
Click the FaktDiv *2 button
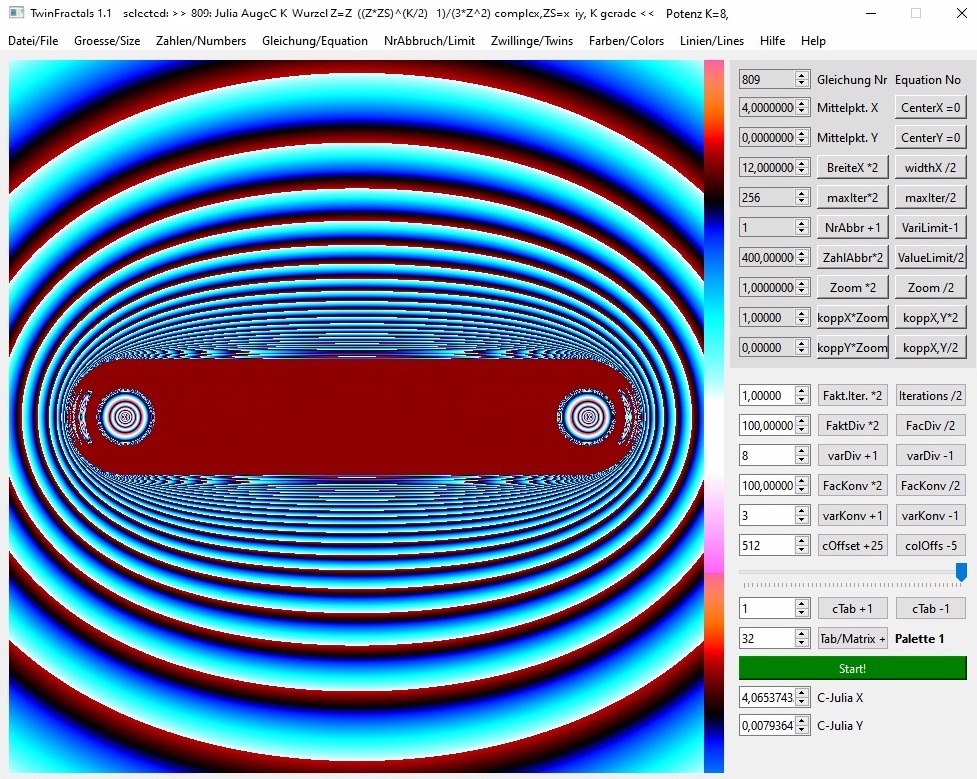pyautogui.click(x=852, y=426)
